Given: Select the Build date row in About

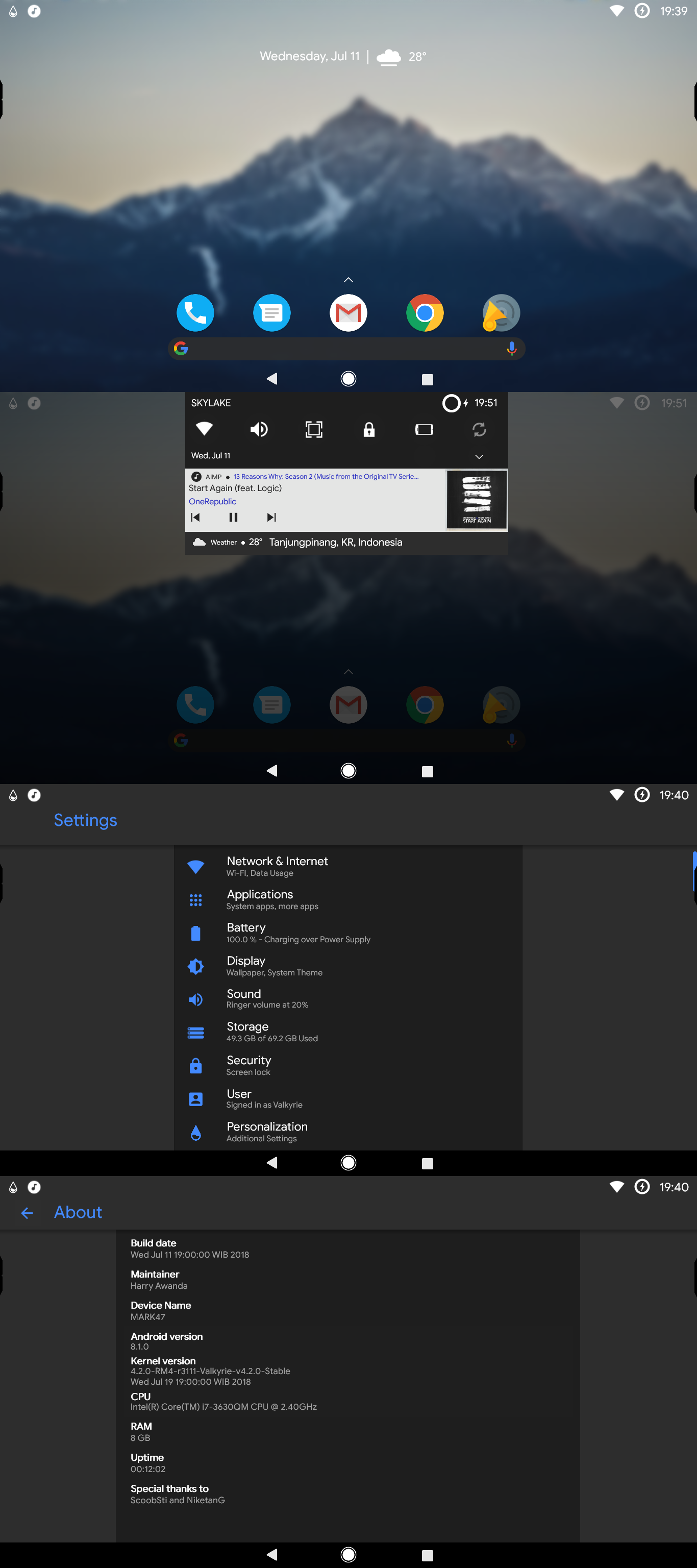Looking at the screenshot, I should click(347, 1248).
